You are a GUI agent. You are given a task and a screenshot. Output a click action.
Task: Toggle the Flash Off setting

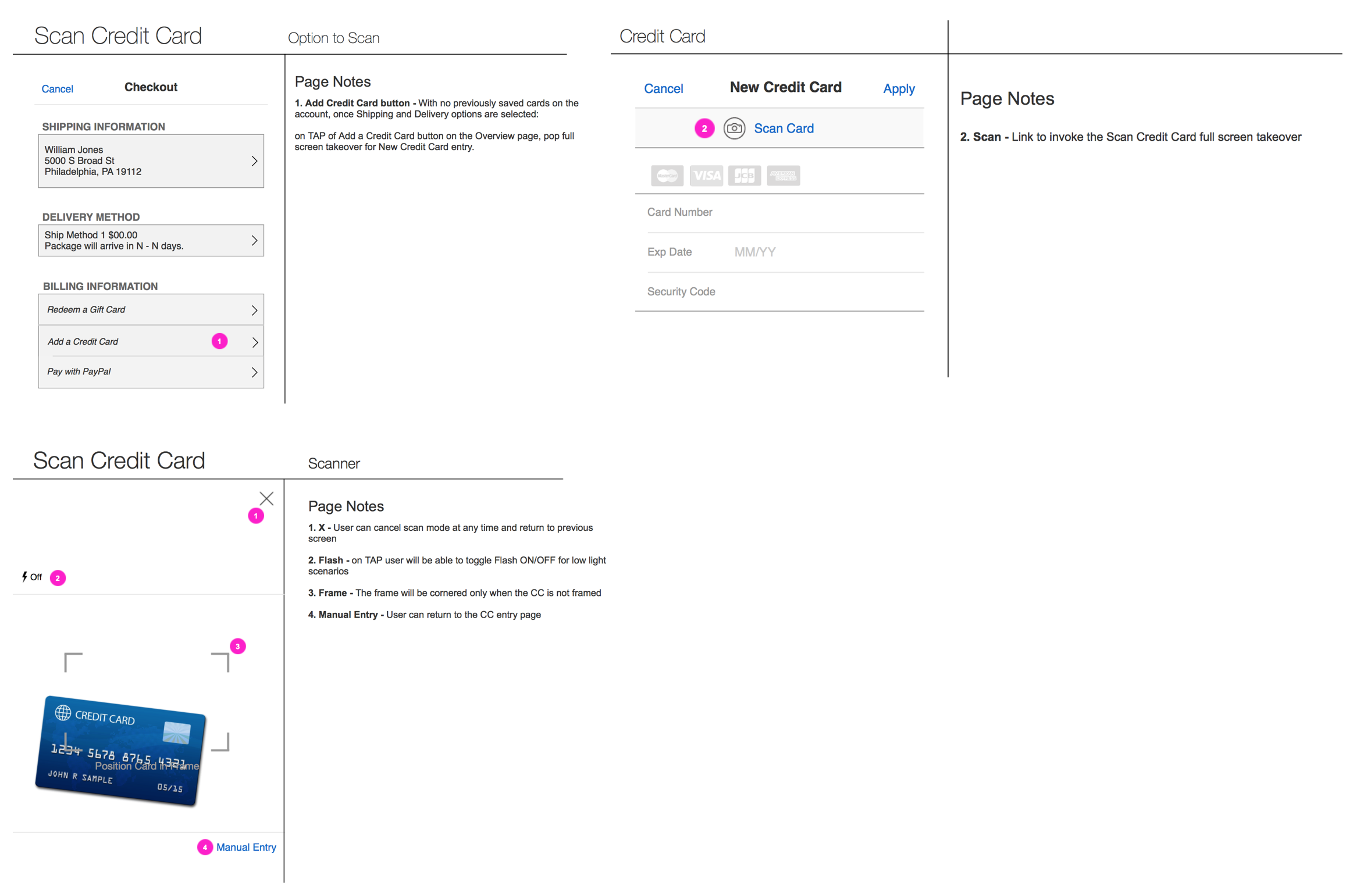[36, 577]
